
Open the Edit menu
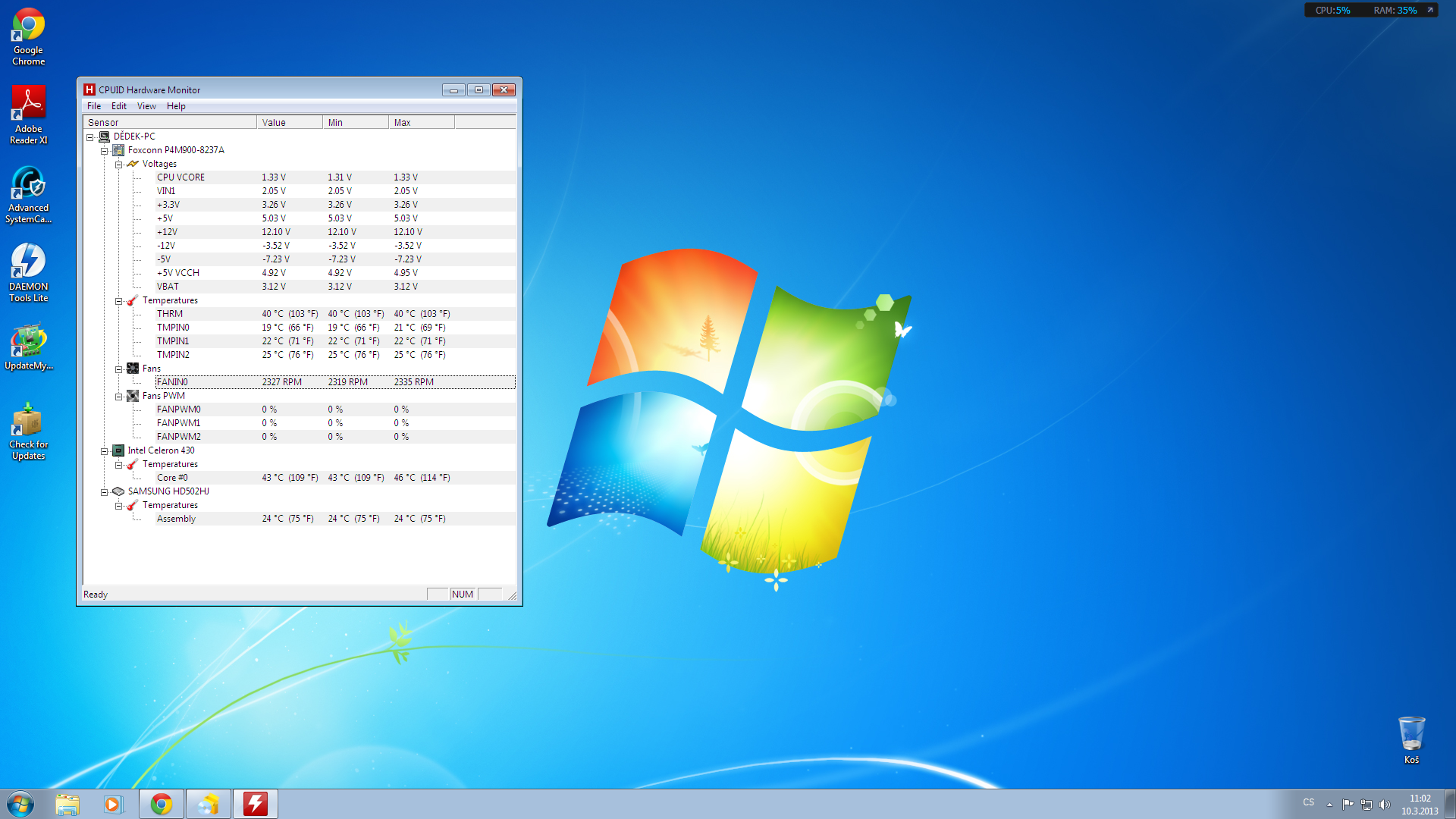click(119, 106)
